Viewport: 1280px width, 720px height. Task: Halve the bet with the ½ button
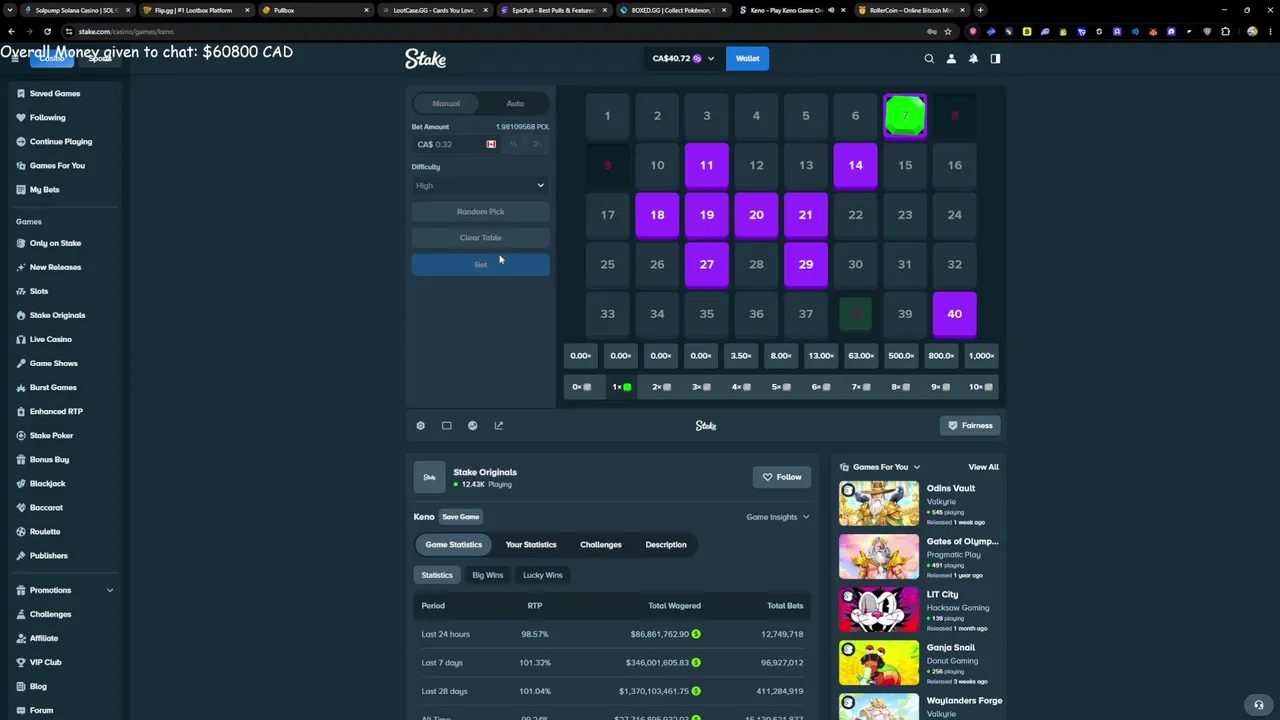(x=513, y=145)
